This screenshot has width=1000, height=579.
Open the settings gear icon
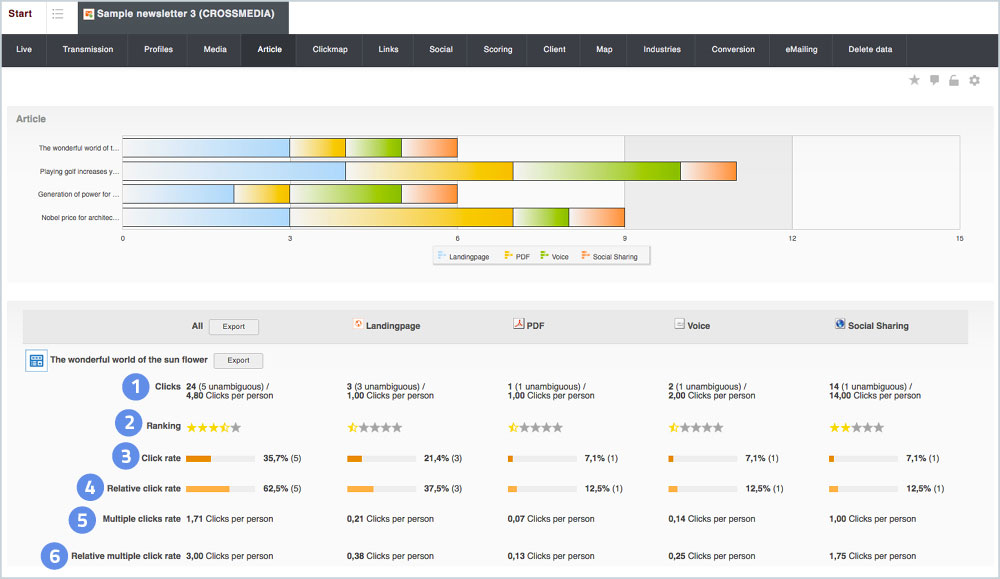974,80
